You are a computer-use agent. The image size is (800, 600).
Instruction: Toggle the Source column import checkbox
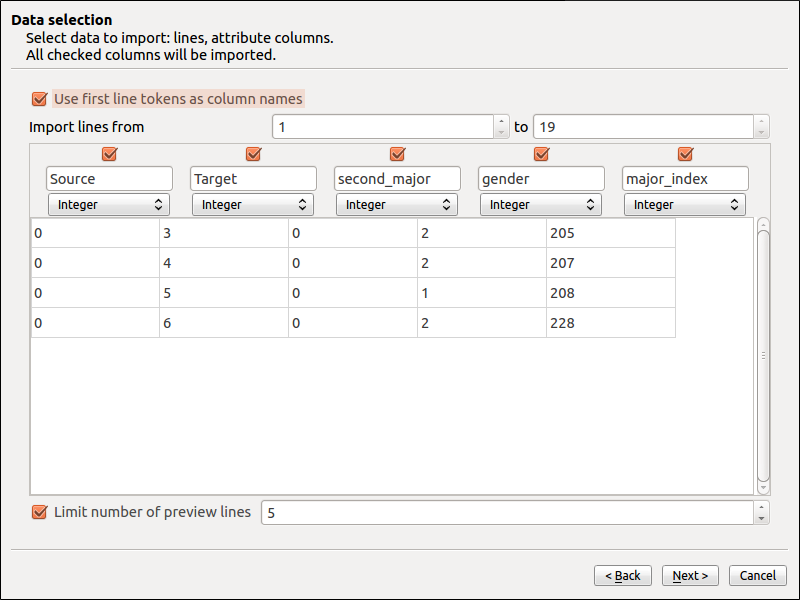pos(109,154)
